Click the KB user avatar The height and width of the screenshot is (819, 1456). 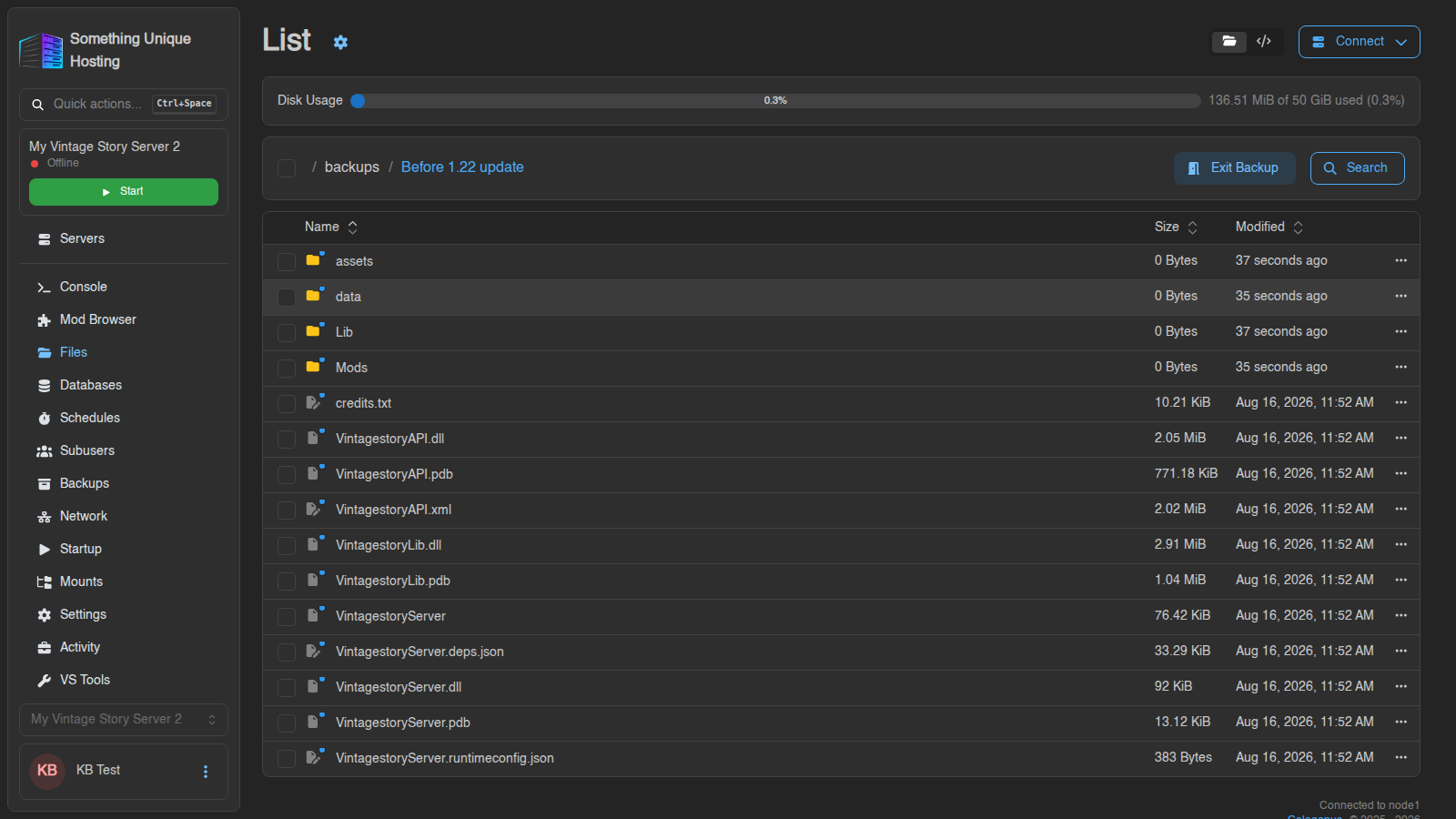click(47, 771)
